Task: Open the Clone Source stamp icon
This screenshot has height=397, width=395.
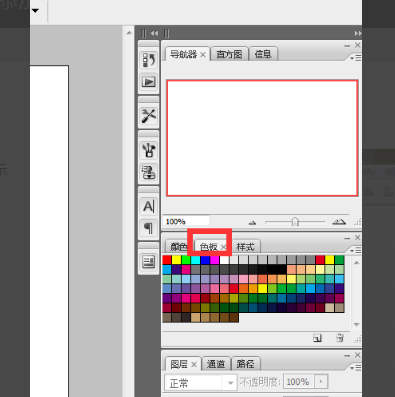Action: [x=149, y=172]
